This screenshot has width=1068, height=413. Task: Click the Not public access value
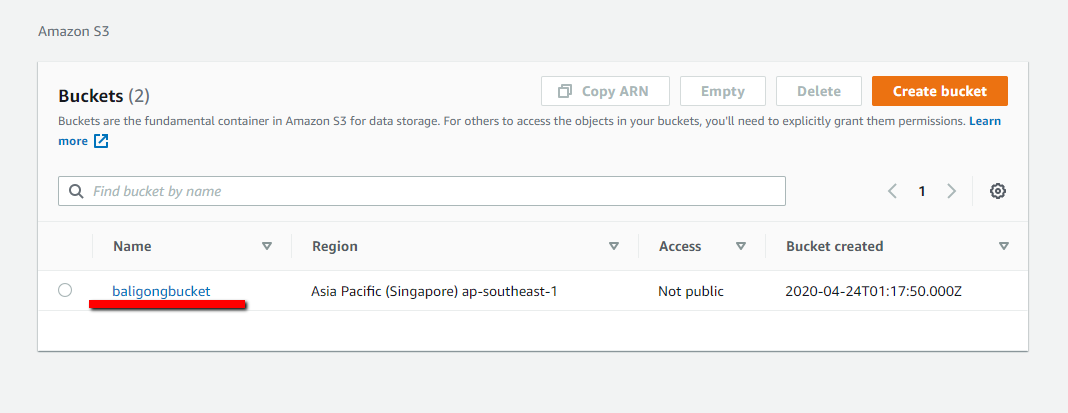(x=690, y=291)
